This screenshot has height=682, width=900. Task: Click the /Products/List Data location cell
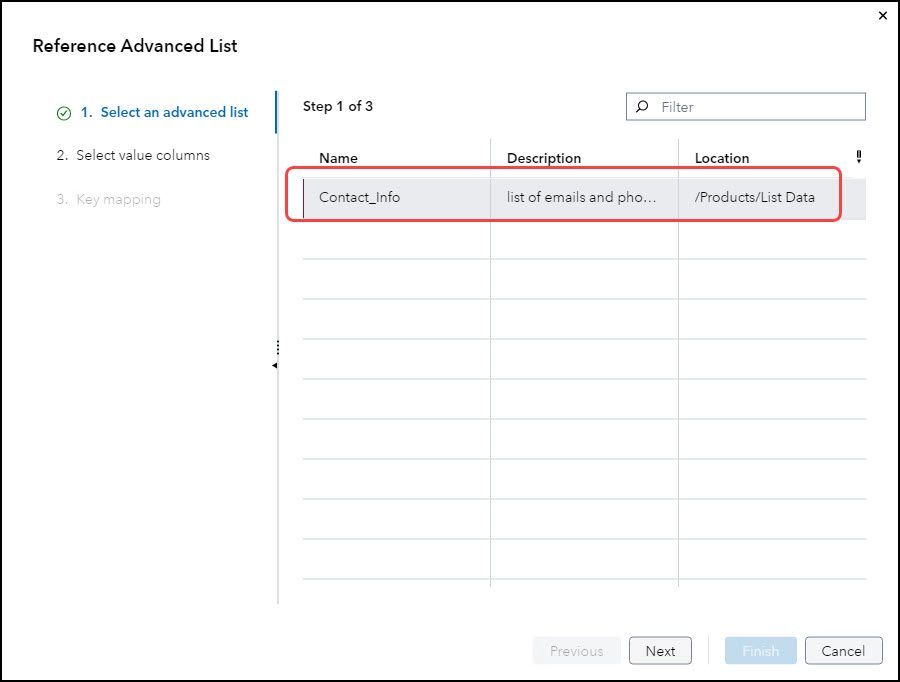(x=755, y=197)
